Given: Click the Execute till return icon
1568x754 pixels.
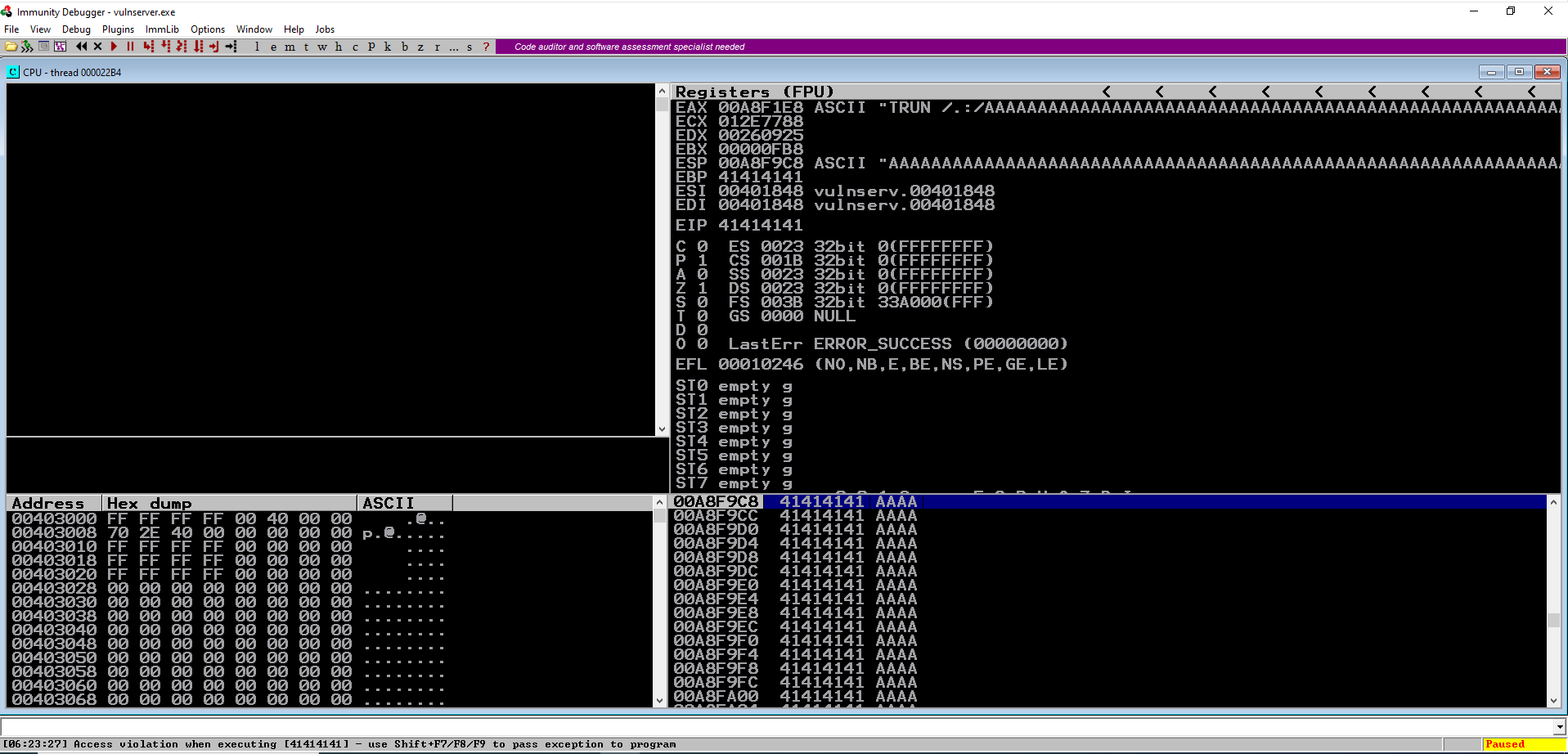Looking at the screenshot, I should pos(214,47).
